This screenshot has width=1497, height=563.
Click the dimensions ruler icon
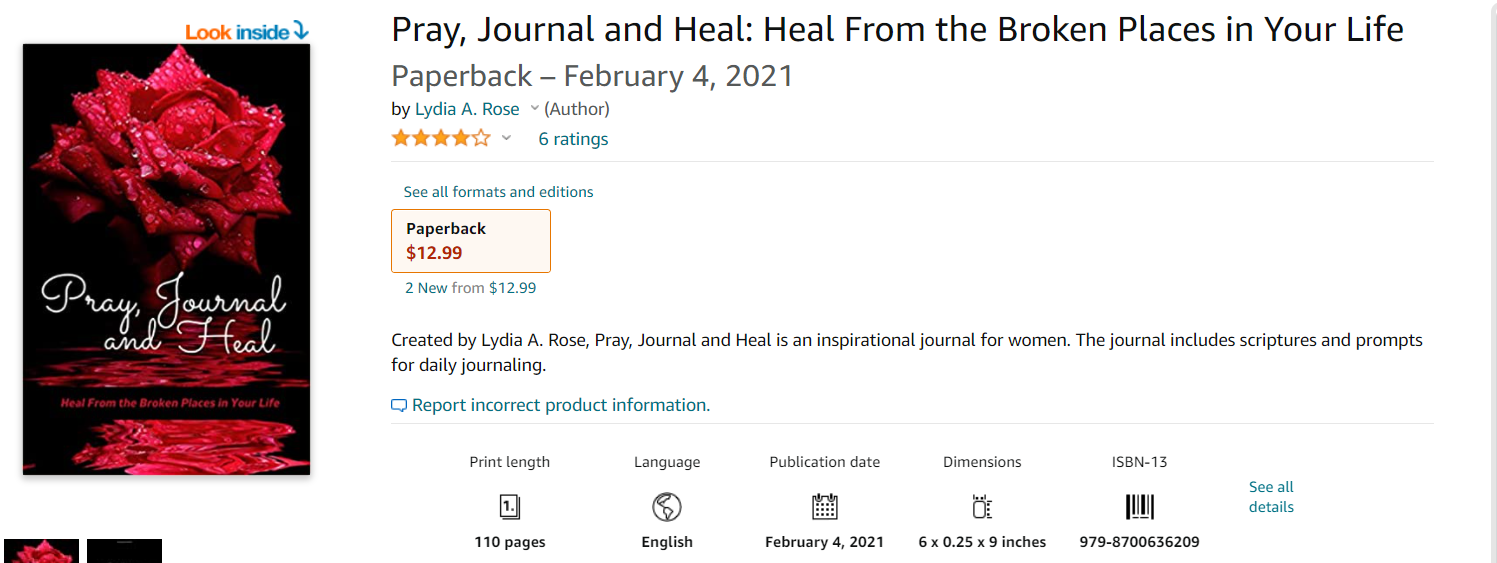click(982, 507)
